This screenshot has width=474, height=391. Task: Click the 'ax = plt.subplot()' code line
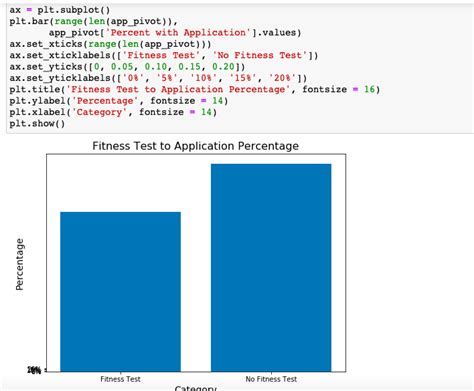pyautogui.click(x=60, y=10)
